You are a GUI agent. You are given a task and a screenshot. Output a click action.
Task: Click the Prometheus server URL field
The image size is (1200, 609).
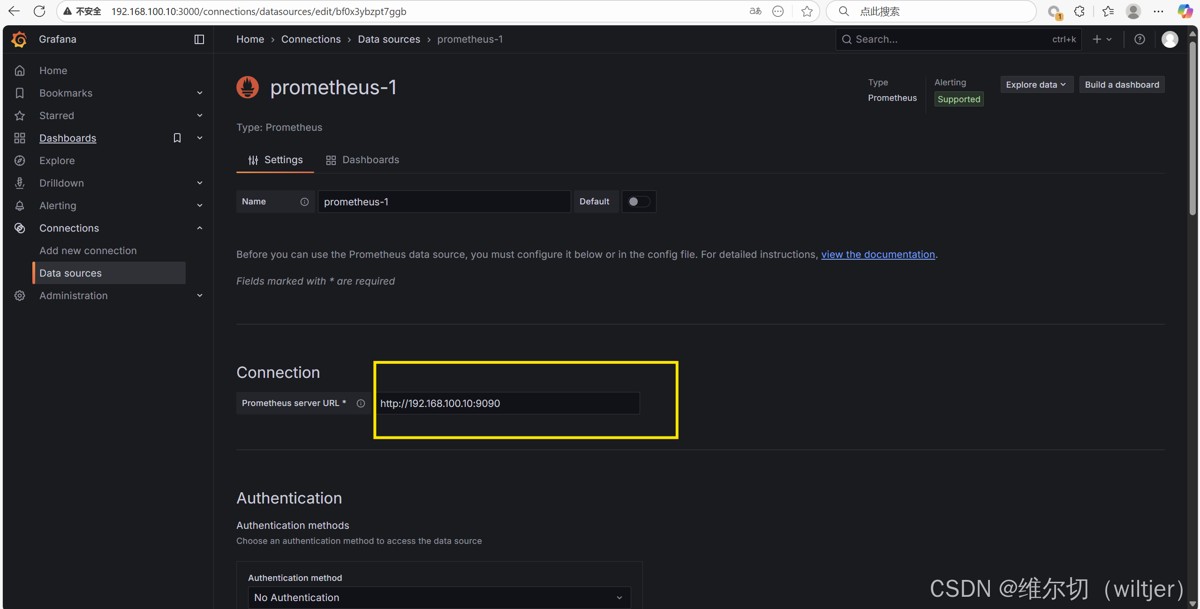[507, 403]
